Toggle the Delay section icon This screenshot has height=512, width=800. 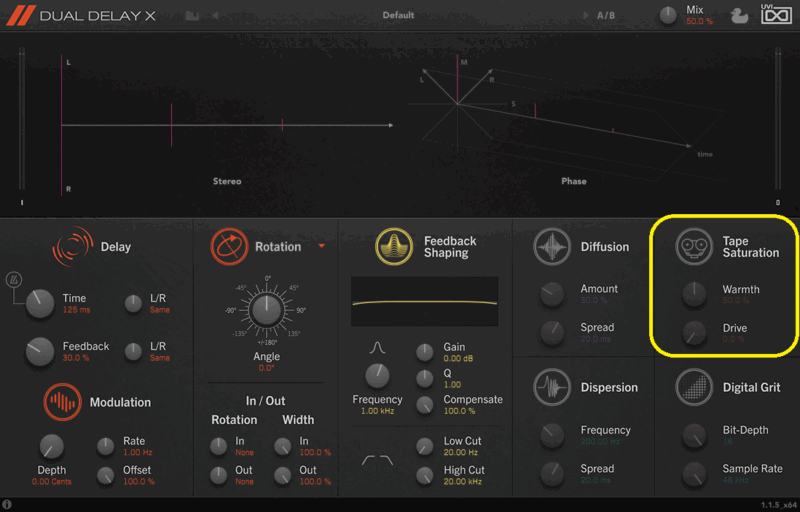coord(72,247)
